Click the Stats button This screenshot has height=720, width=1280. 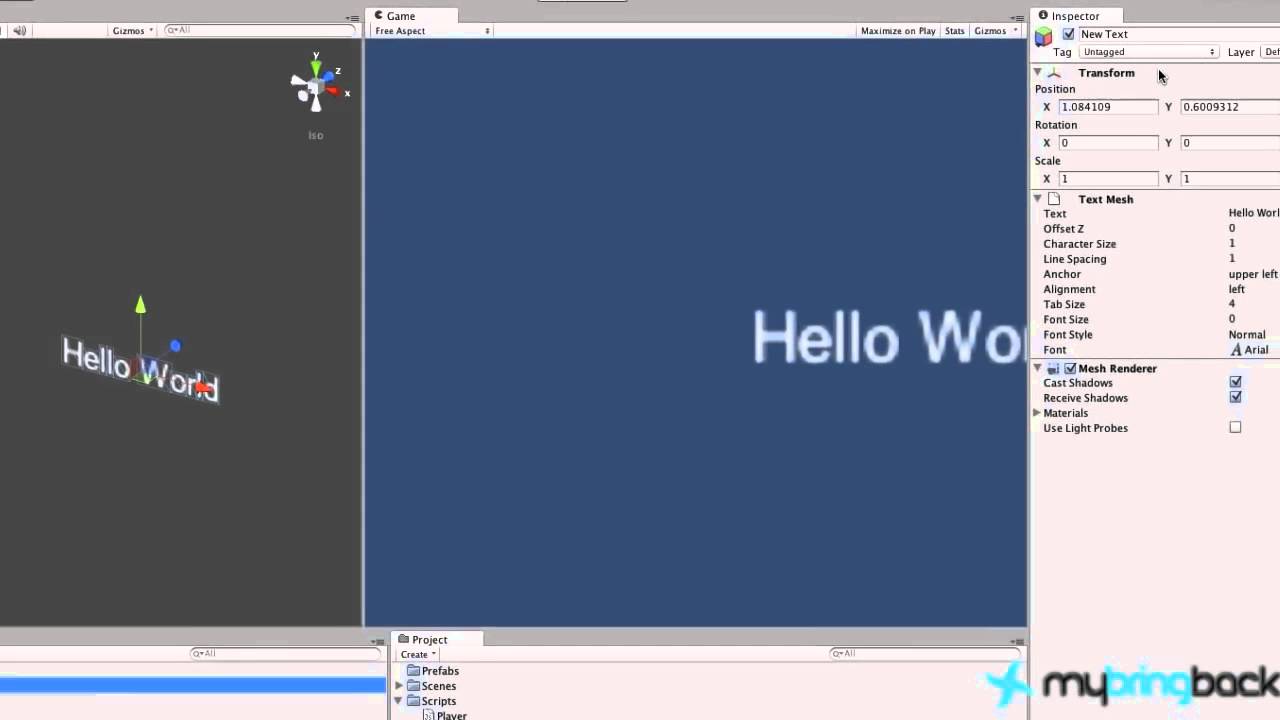(955, 31)
